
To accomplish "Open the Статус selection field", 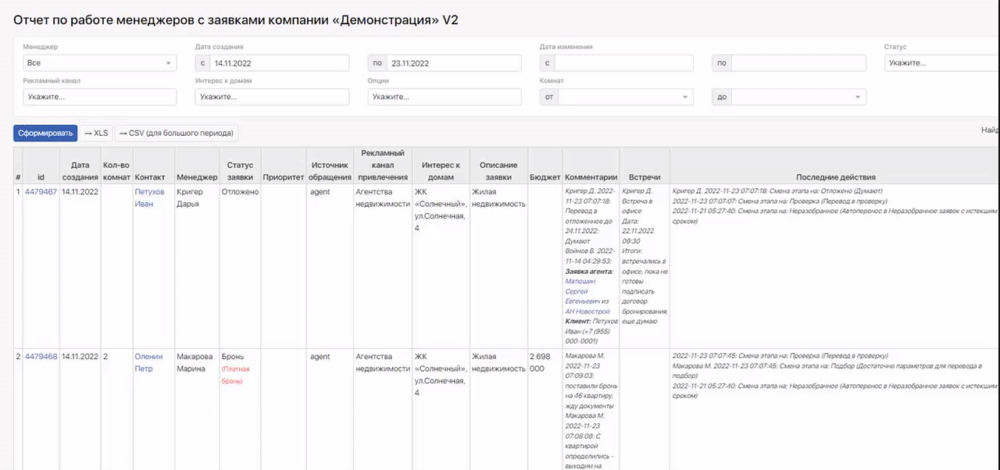I will pyautogui.click(x=940, y=63).
